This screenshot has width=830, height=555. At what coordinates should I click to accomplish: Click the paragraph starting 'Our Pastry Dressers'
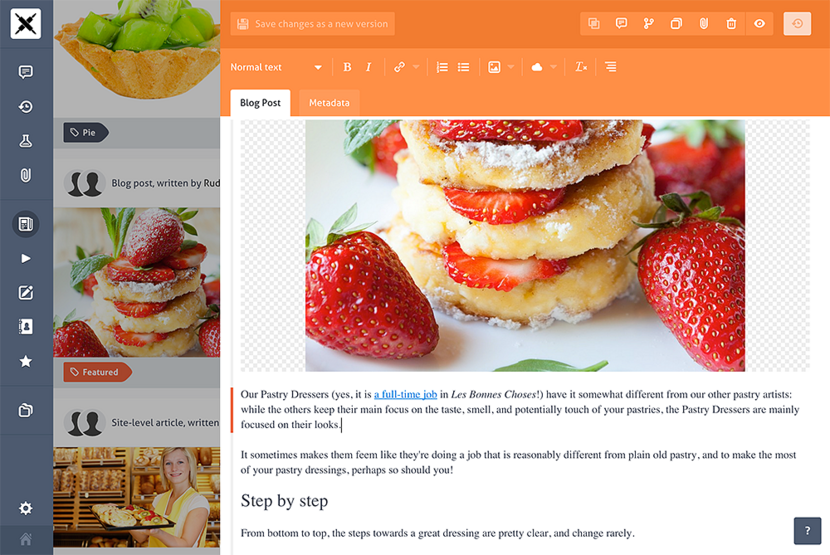(520, 409)
